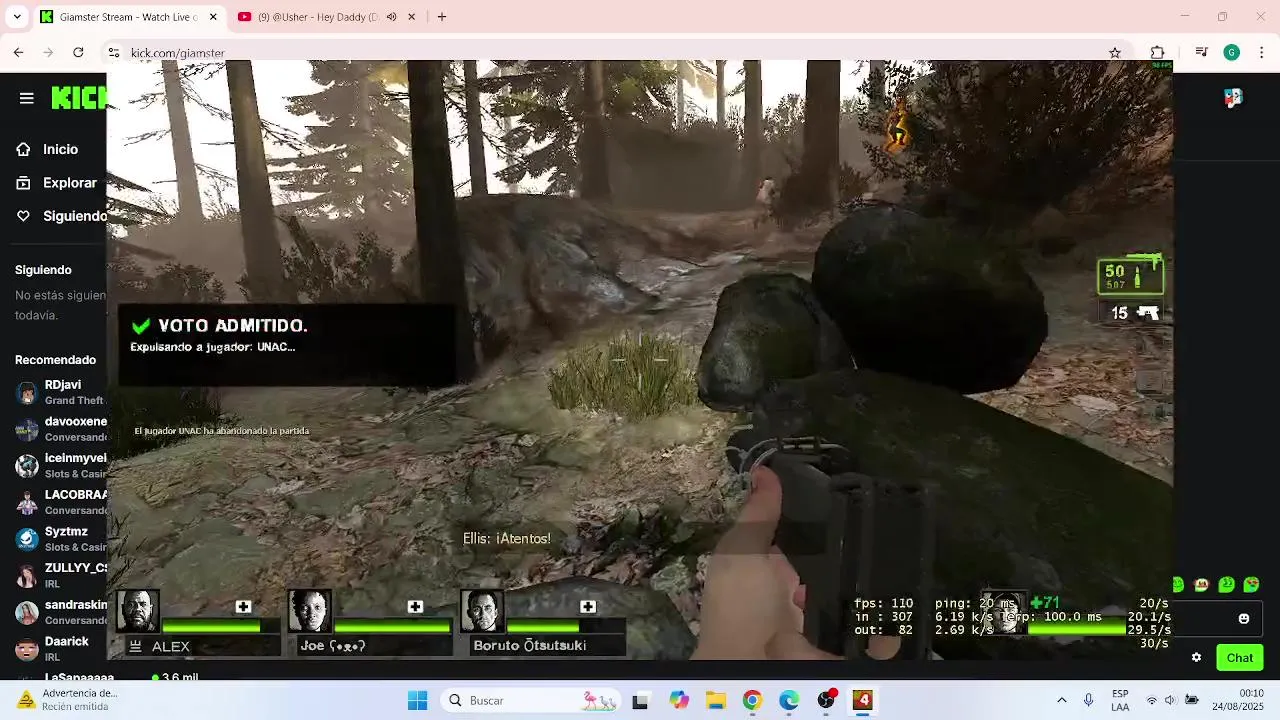Go forward in browser history
1280x720 pixels.
(x=48, y=52)
